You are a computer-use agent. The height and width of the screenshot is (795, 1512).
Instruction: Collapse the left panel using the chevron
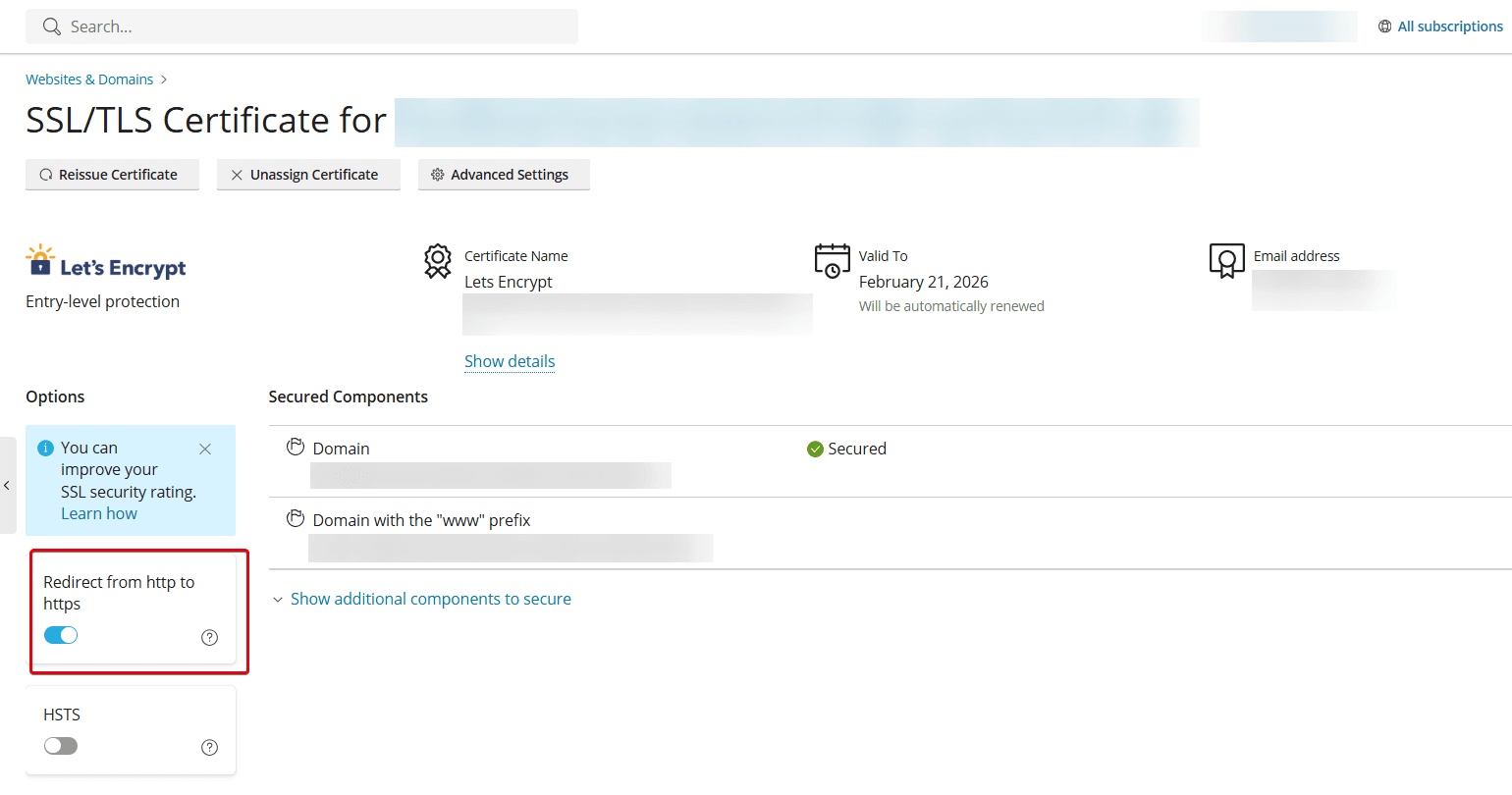point(7,484)
